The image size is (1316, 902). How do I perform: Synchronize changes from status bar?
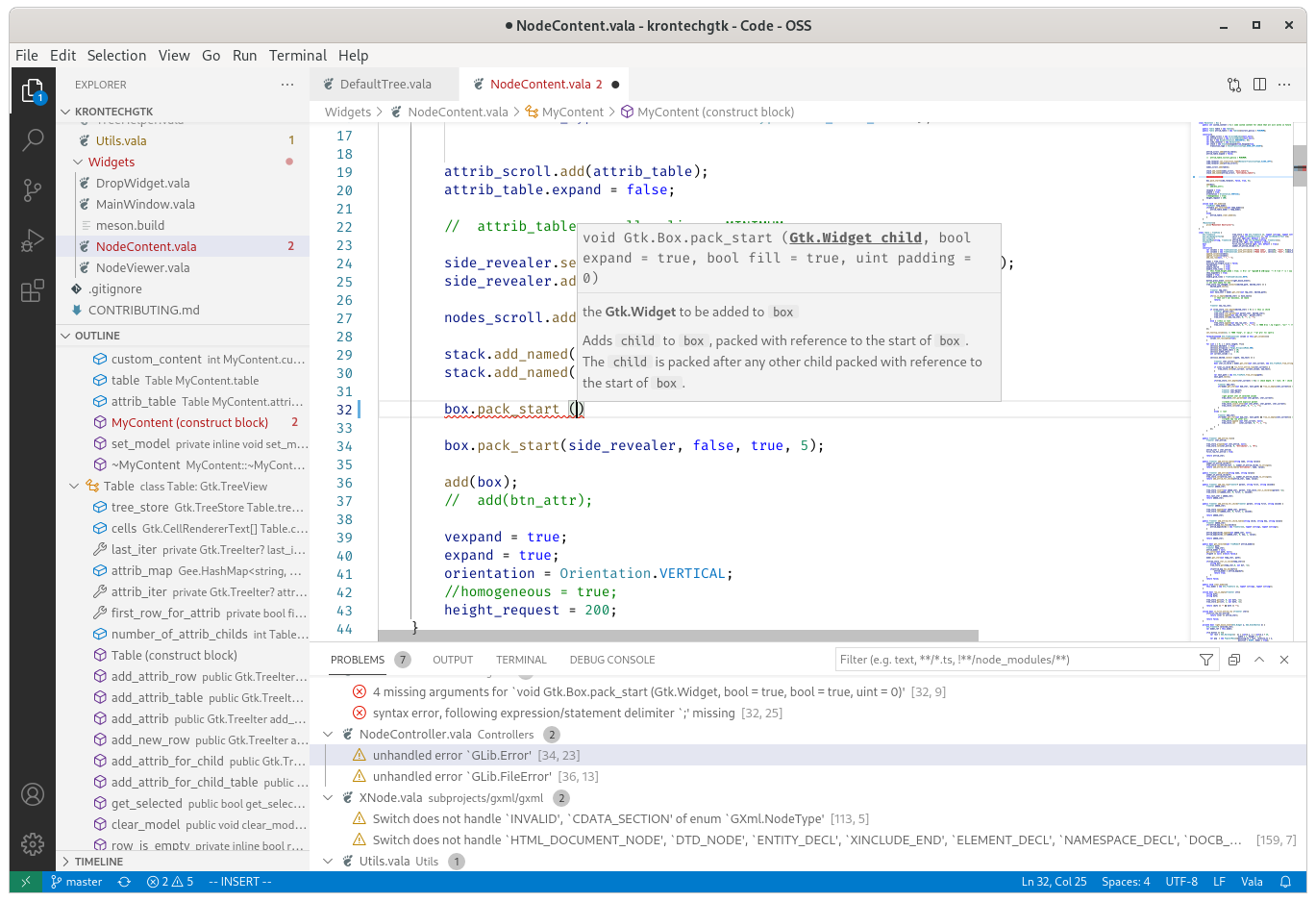pyautogui.click(x=124, y=882)
